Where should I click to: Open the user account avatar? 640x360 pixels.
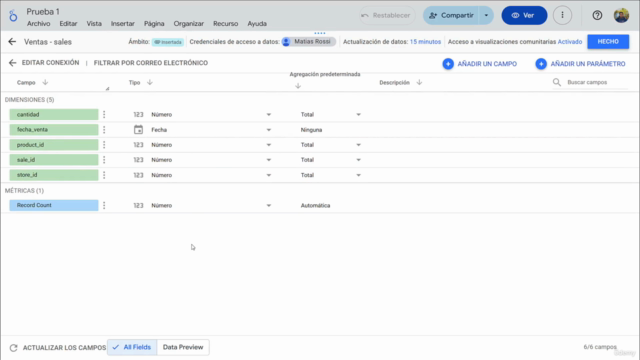[x=621, y=16]
